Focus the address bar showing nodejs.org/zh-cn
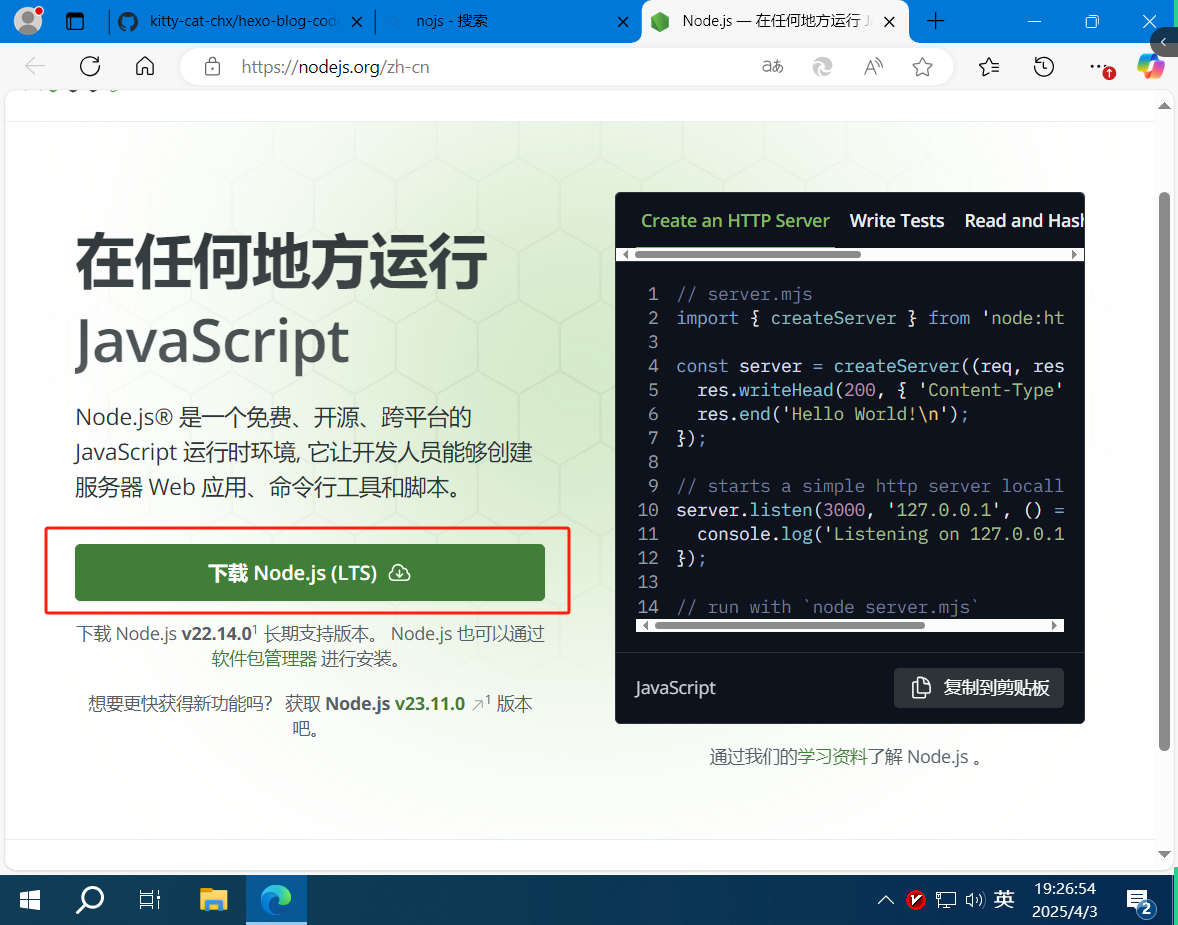Image resolution: width=1178 pixels, height=925 pixels. (496, 67)
